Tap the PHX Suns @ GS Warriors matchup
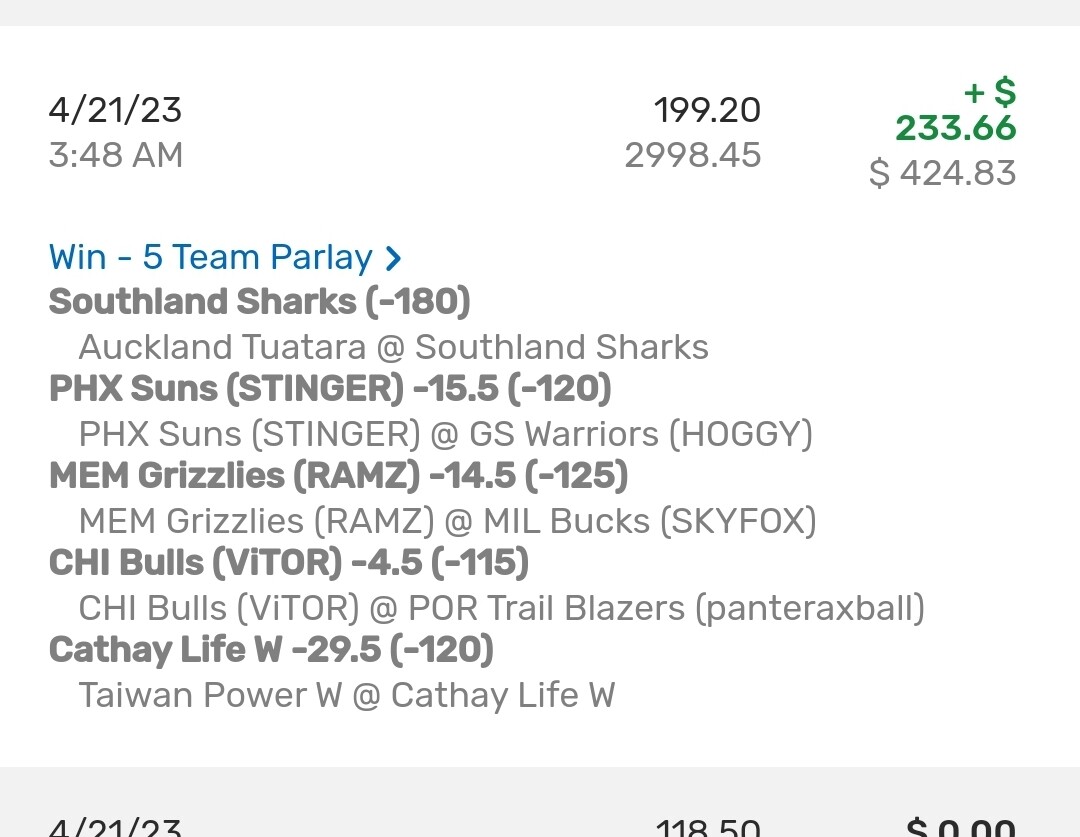This screenshot has height=837, width=1080. [445, 434]
